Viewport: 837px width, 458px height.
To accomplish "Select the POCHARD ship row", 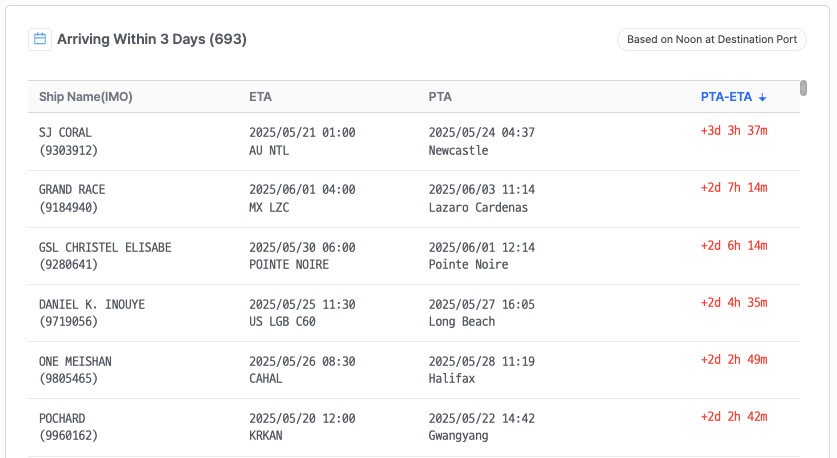I will [414, 427].
